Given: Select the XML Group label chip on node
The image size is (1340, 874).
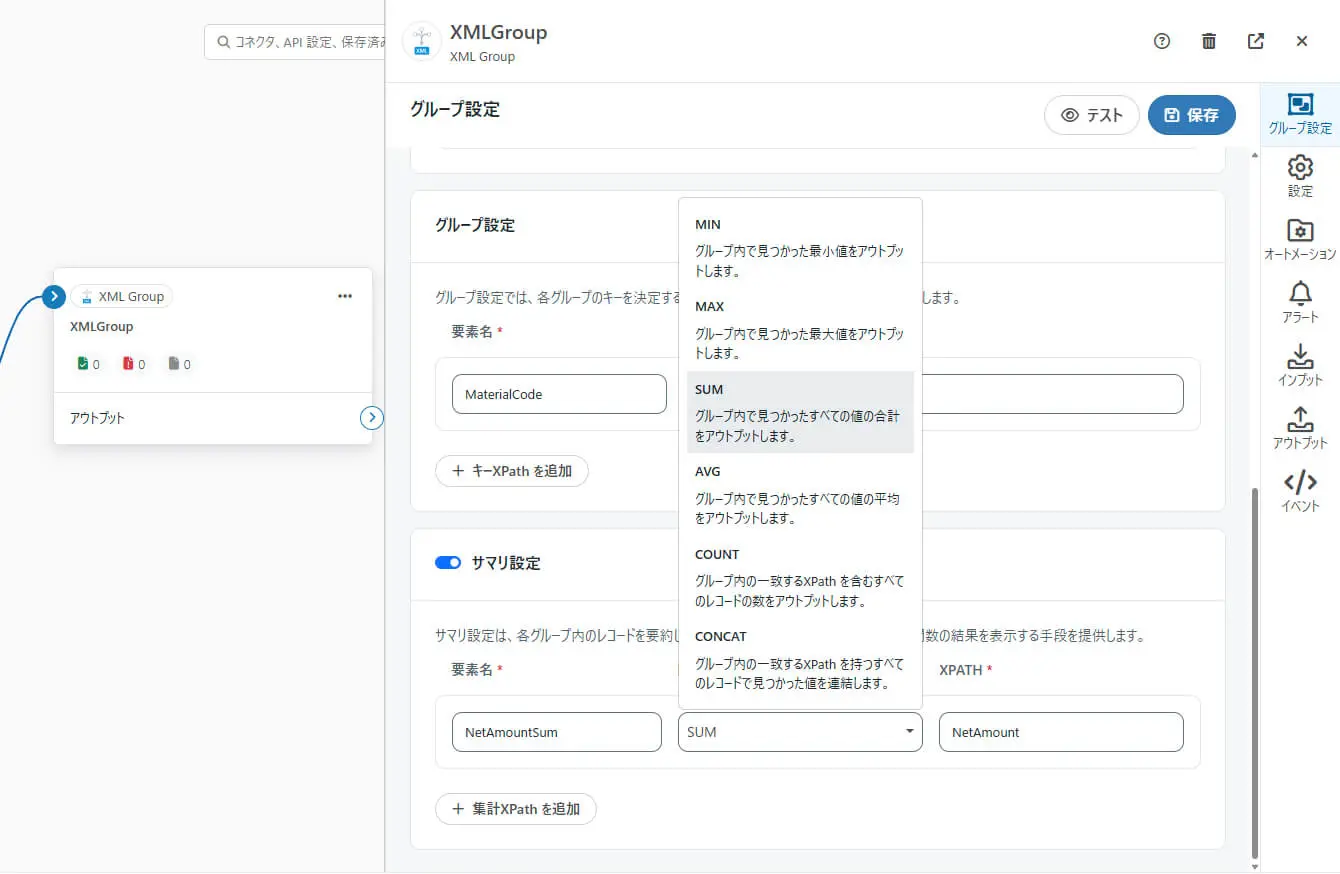Looking at the screenshot, I should 122,296.
